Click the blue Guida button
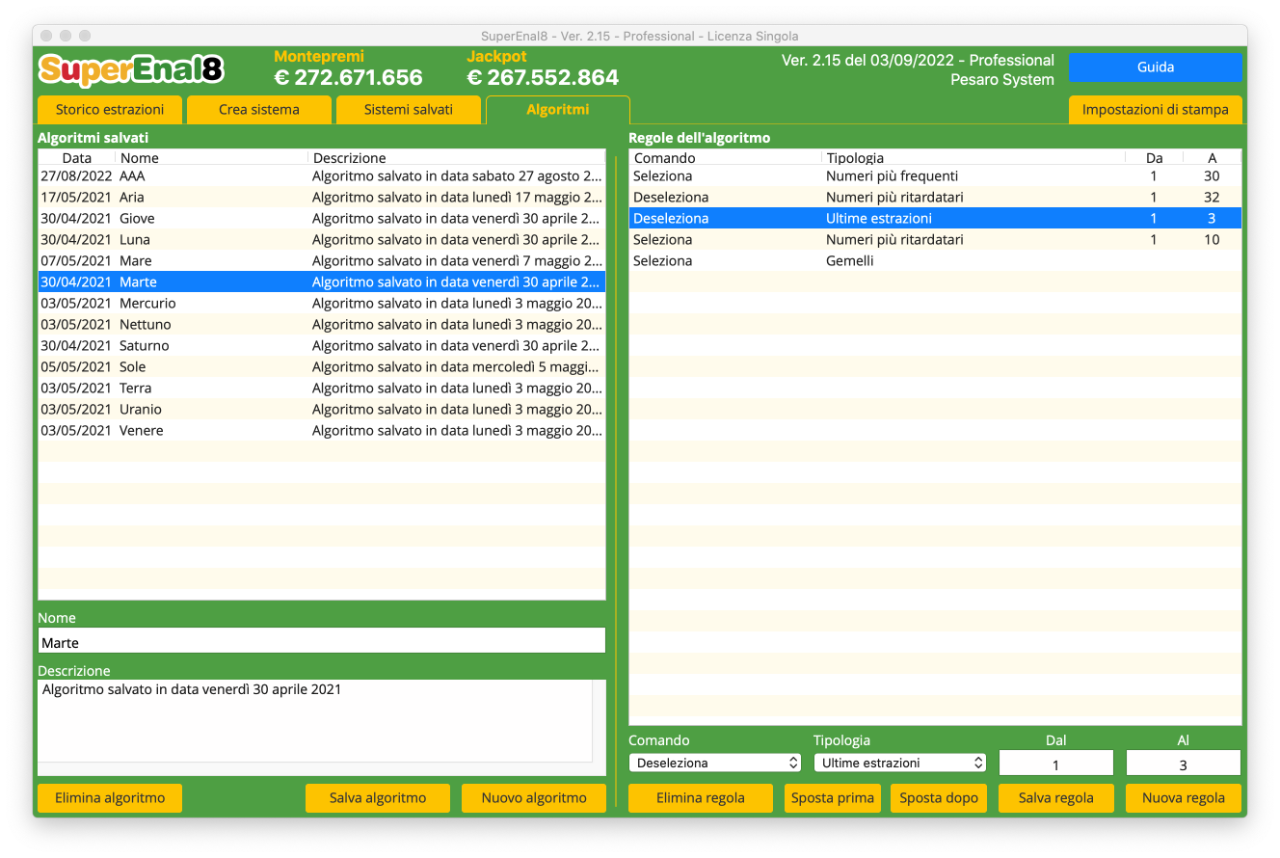This screenshot has width=1280, height=858. 1155,67
